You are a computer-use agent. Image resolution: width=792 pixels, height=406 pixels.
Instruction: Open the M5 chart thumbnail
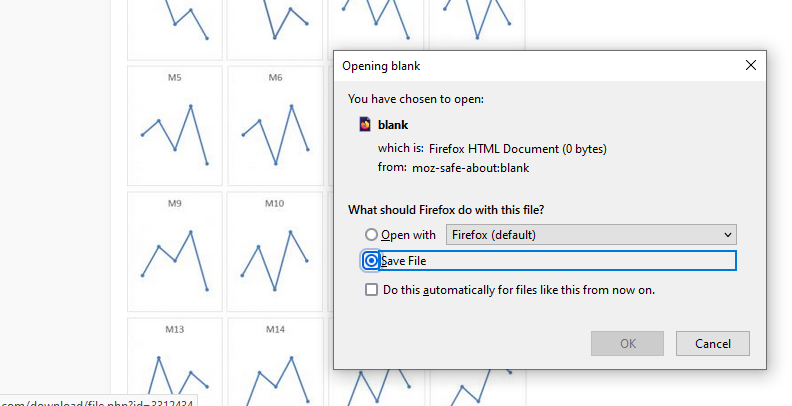[x=175, y=126]
